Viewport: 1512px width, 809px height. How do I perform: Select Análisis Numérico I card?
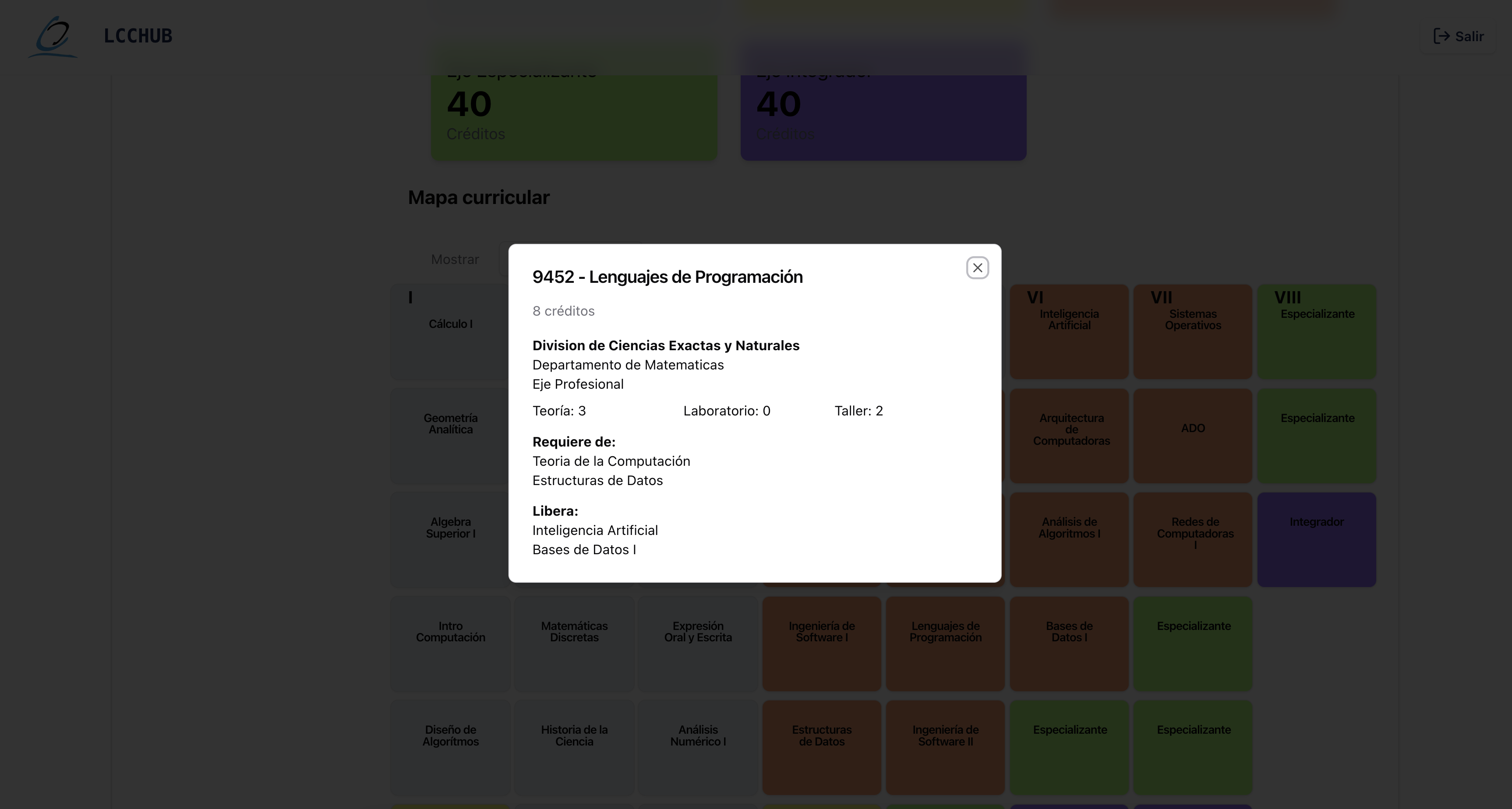pyautogui.click(x=698, y=747)
